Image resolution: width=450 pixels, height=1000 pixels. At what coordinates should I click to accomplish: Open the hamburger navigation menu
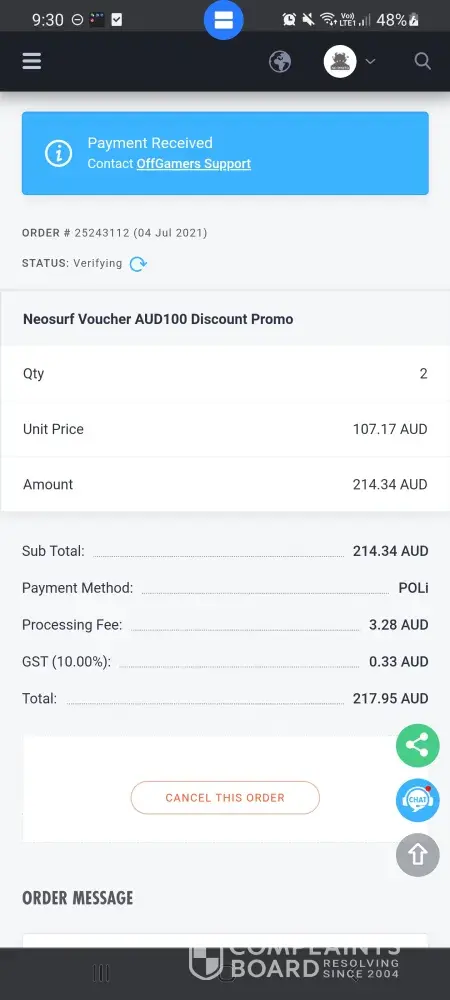click(x=31, y=61)
